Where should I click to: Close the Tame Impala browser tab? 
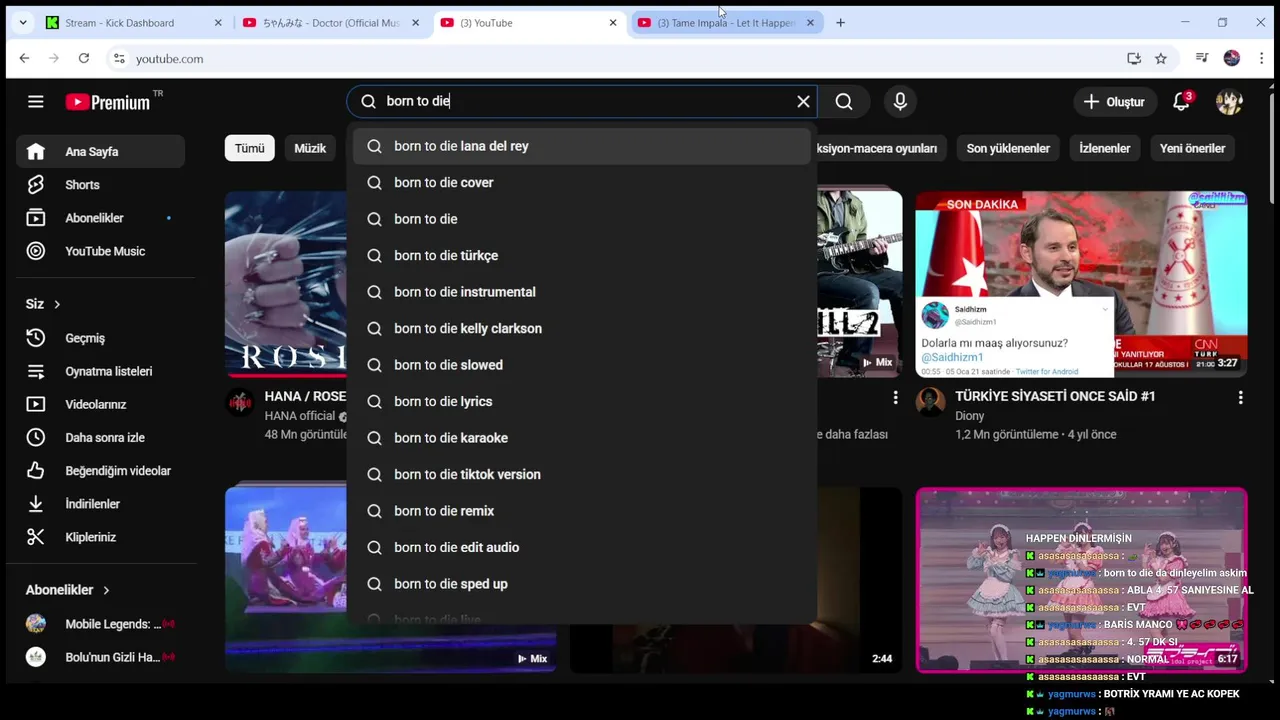pos(810,23)
